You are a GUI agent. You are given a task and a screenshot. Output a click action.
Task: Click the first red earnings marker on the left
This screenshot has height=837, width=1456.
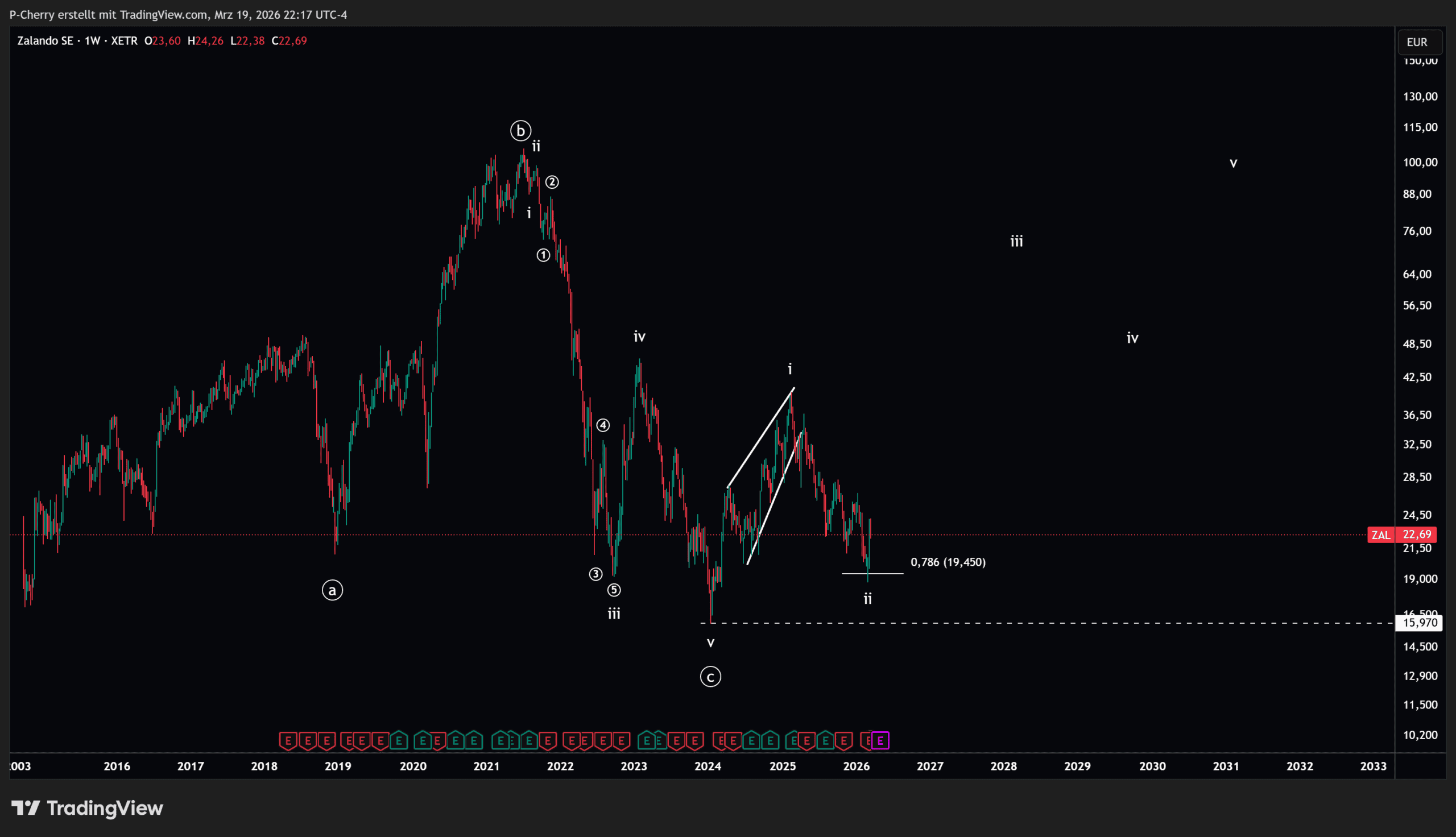pyautogui.click(x=288, y=740)
